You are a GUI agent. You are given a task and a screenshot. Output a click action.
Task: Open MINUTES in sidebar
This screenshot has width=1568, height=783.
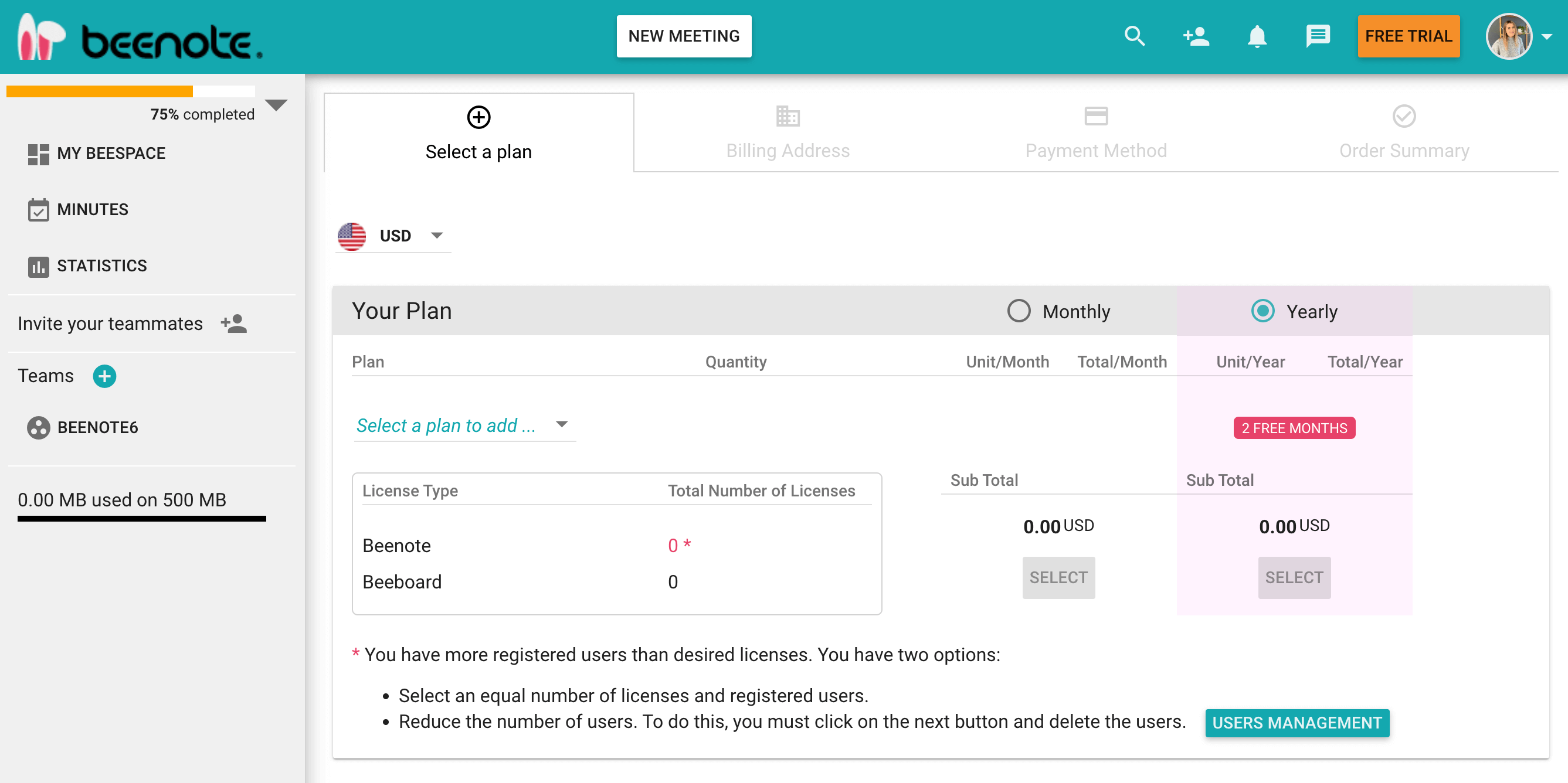[x=93, y=210]
